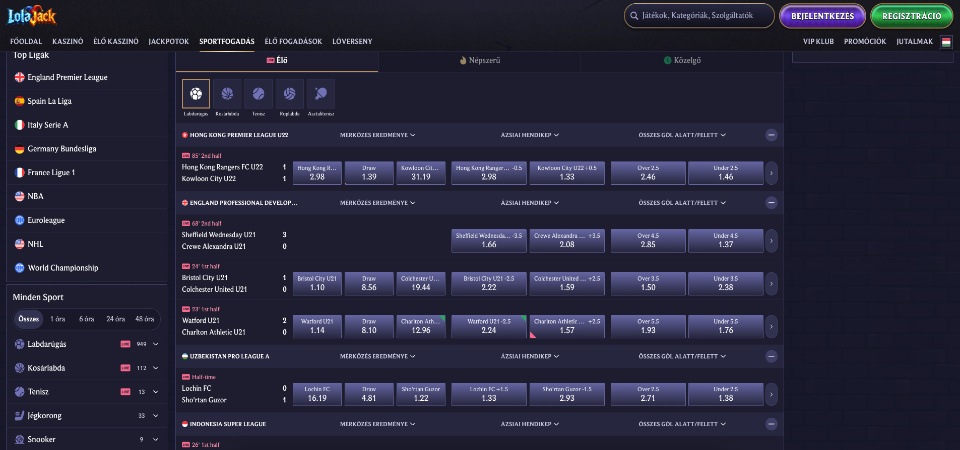Image resolution: width=960 pixels, height=450 pixels.
Task: Click the Bejelentkezés login button
Action: pyautogui.click(x=822, y=16)
